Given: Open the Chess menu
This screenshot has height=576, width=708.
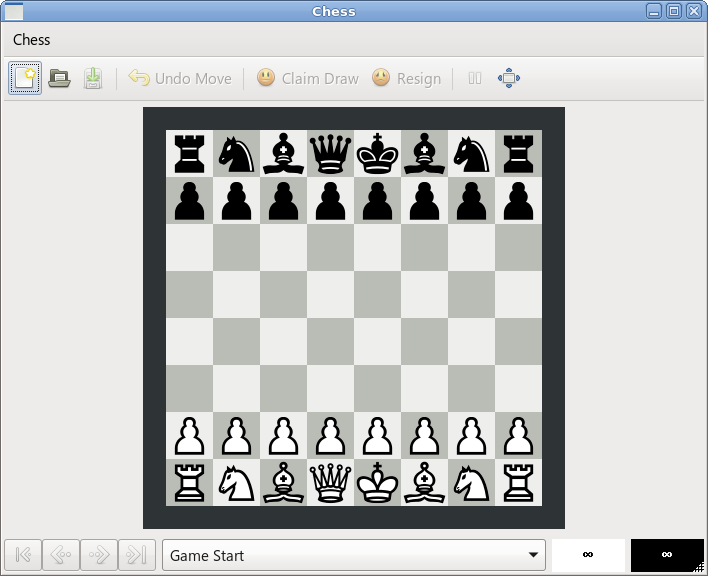Looking at the screenshot, I should (x=31, y=40).
